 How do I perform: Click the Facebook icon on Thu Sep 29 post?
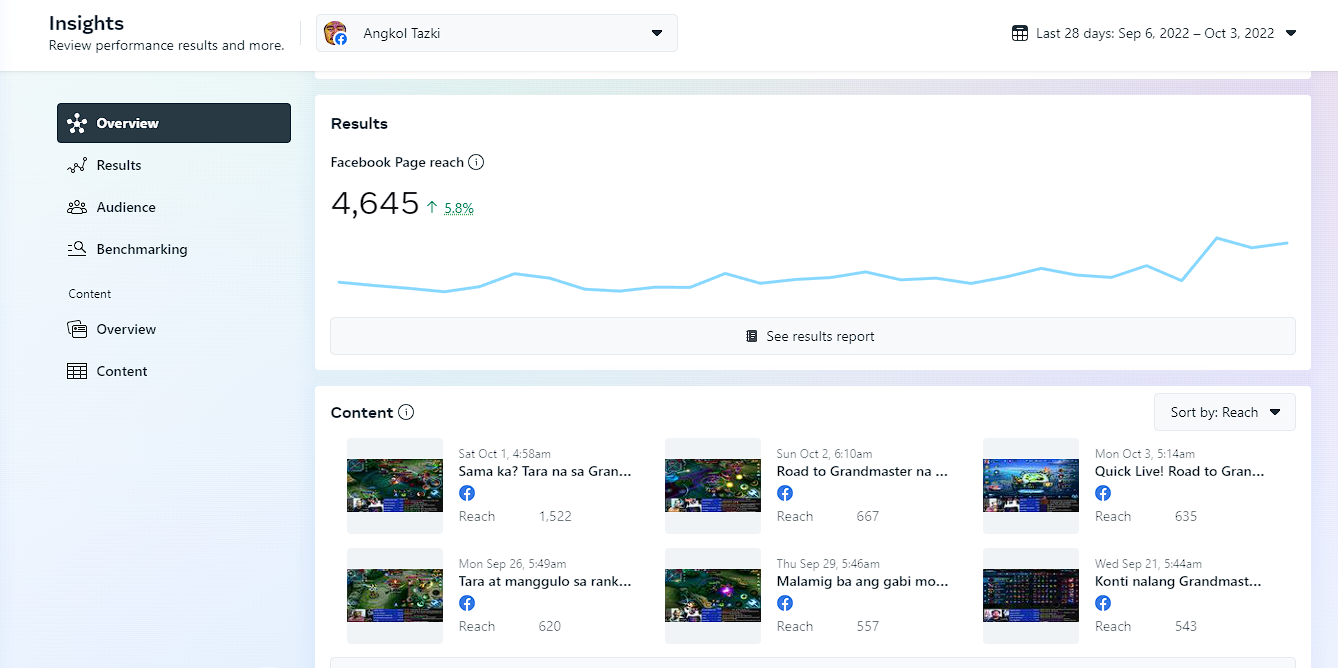point(785,603)
